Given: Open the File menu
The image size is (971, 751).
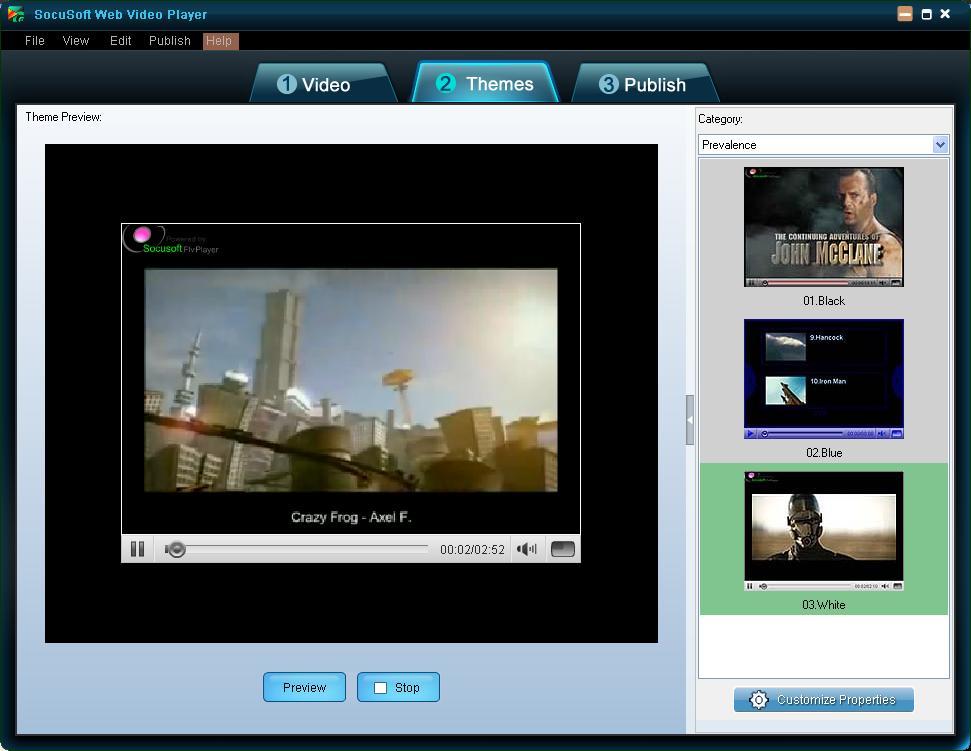Looking at the screenshot, I should click(34, 40).
